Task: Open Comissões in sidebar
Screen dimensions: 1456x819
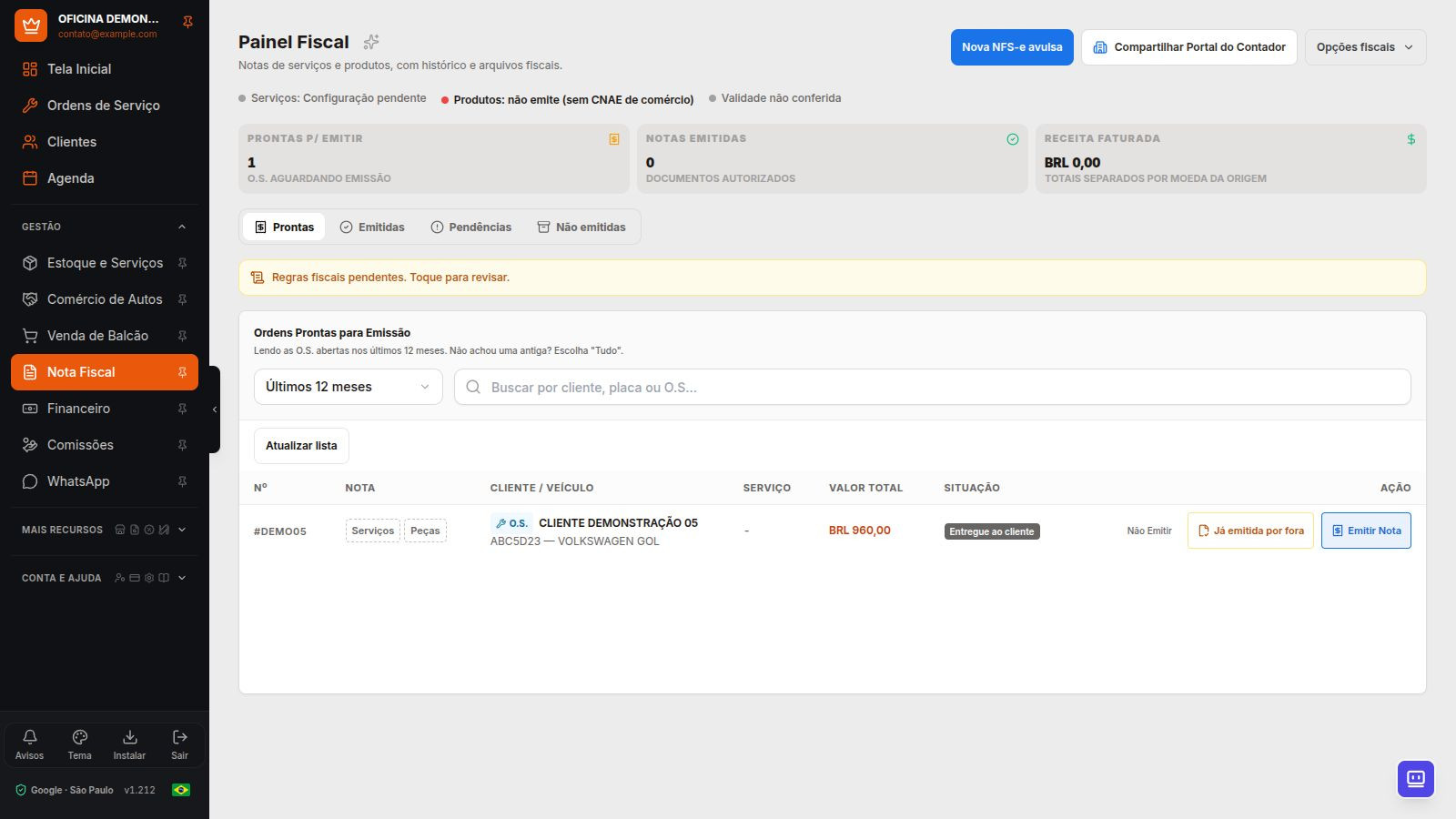Action: click(105, 445)
